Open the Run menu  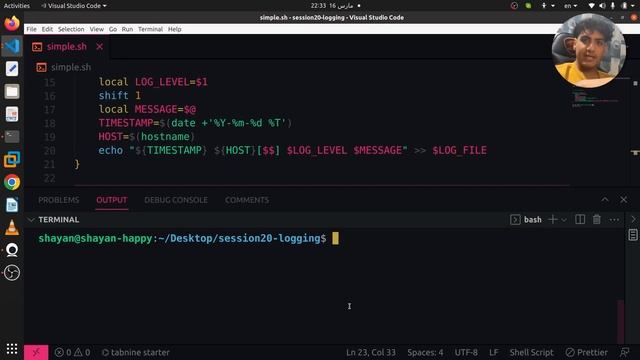[x=127, y=29]
